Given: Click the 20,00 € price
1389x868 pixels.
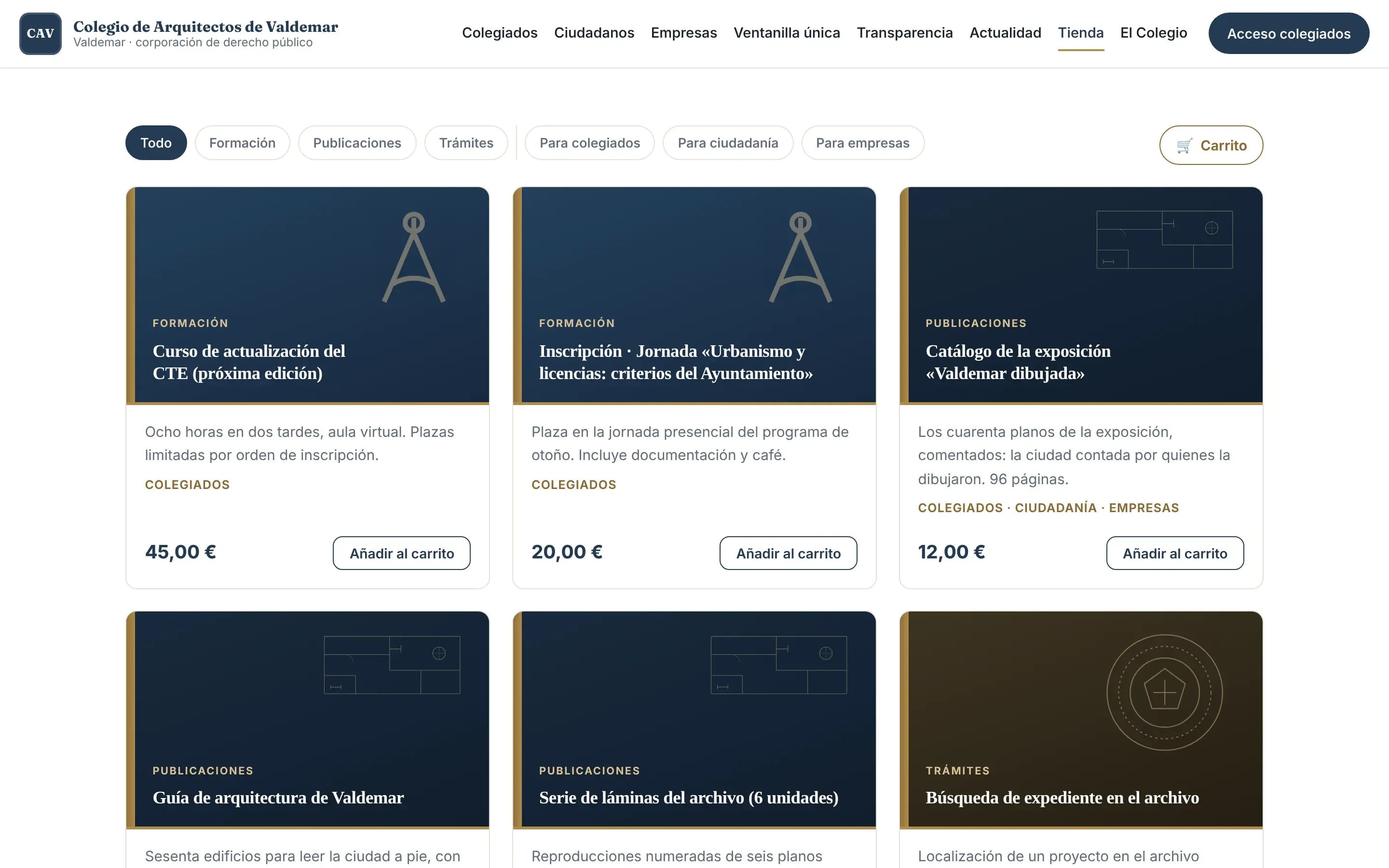Looking at the screenshot, I should [x=567, y=552].
